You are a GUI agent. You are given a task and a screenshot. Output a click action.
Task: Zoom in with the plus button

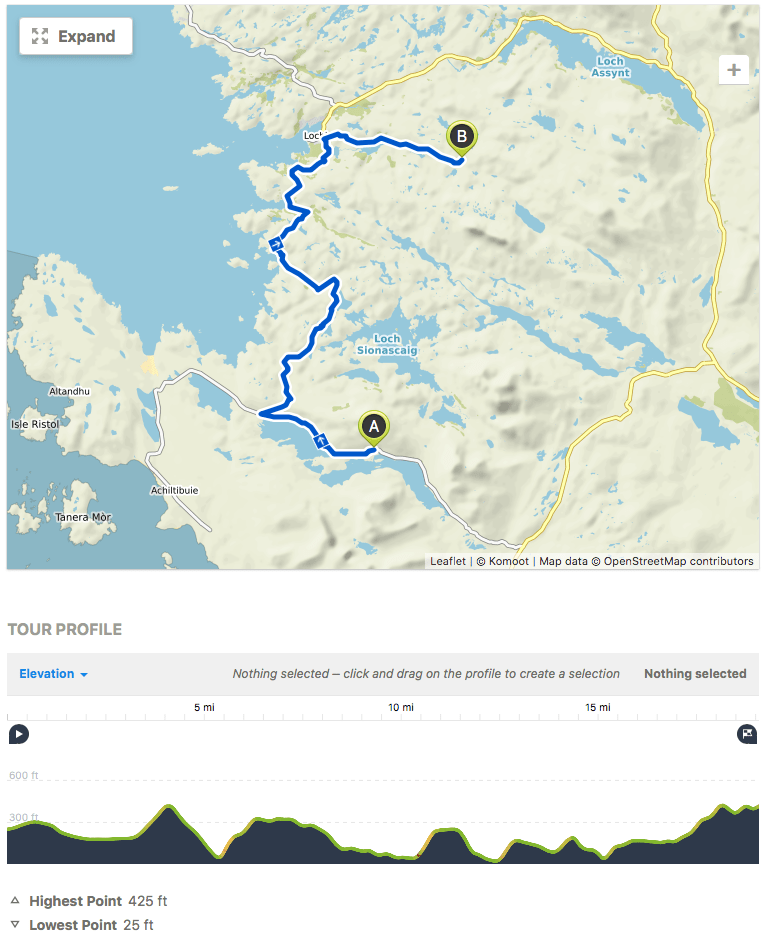point(734,70)
